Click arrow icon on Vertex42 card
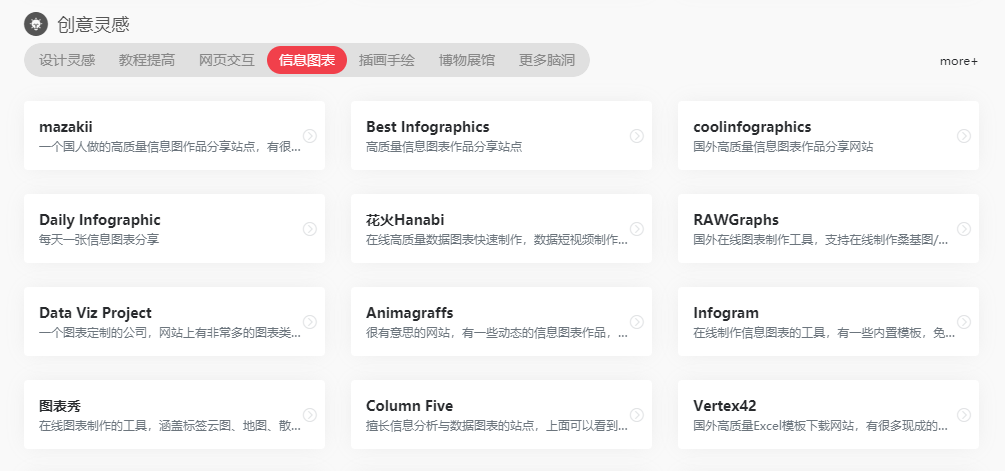The width and height of the screenshot is (1005, 471). click(x=963, y=415)
